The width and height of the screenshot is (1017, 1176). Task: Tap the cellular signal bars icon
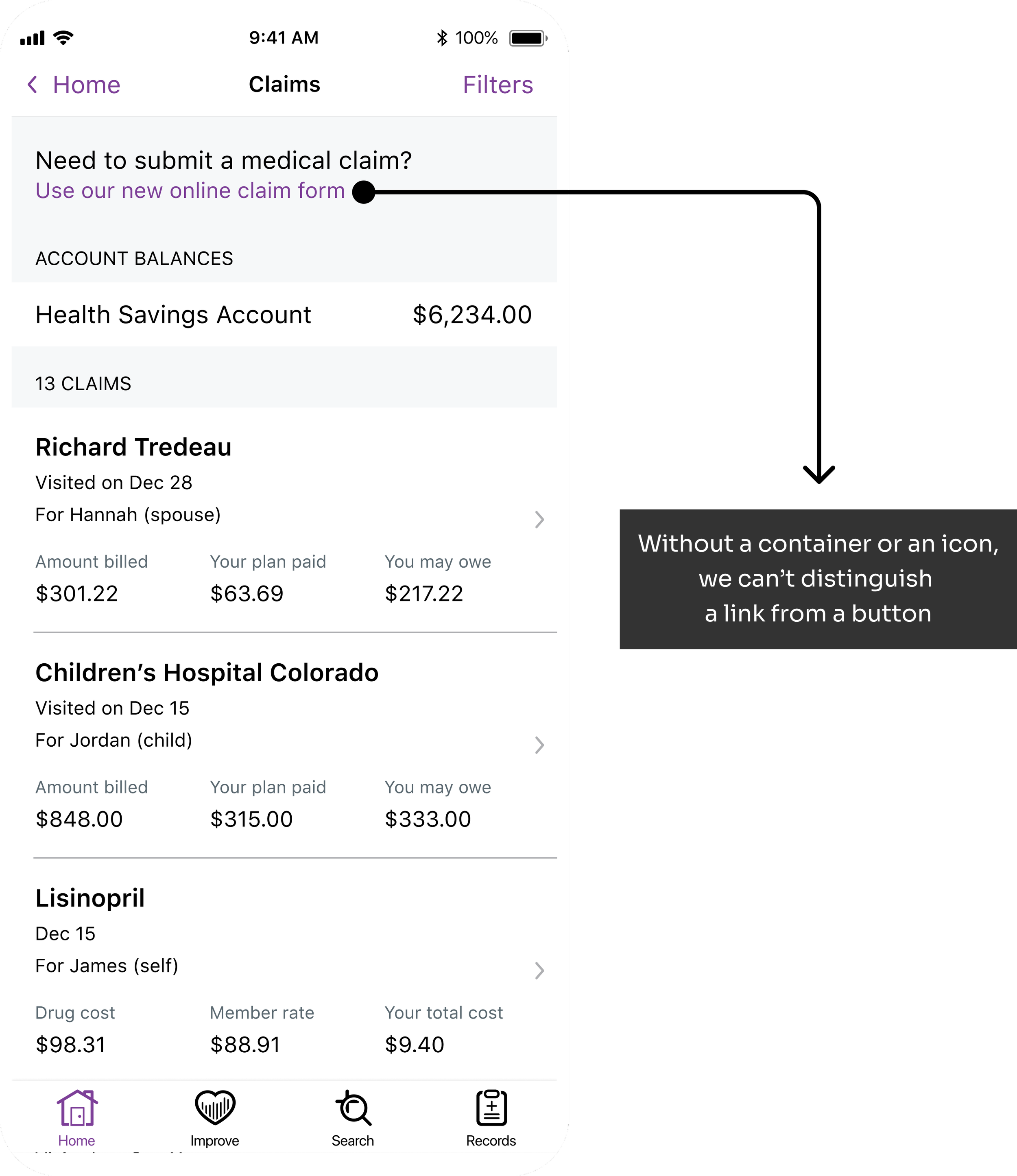[x=33, y=39]
